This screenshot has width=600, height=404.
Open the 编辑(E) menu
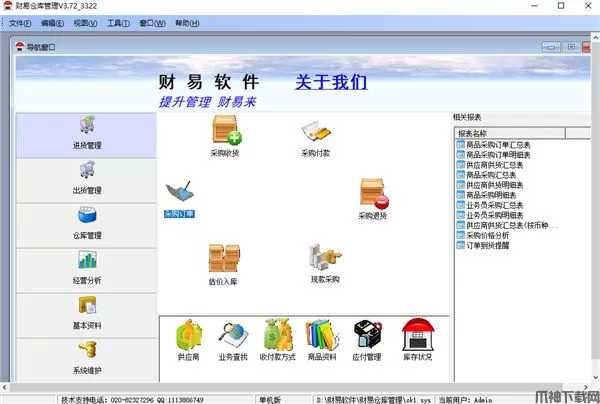click(52, 23)
